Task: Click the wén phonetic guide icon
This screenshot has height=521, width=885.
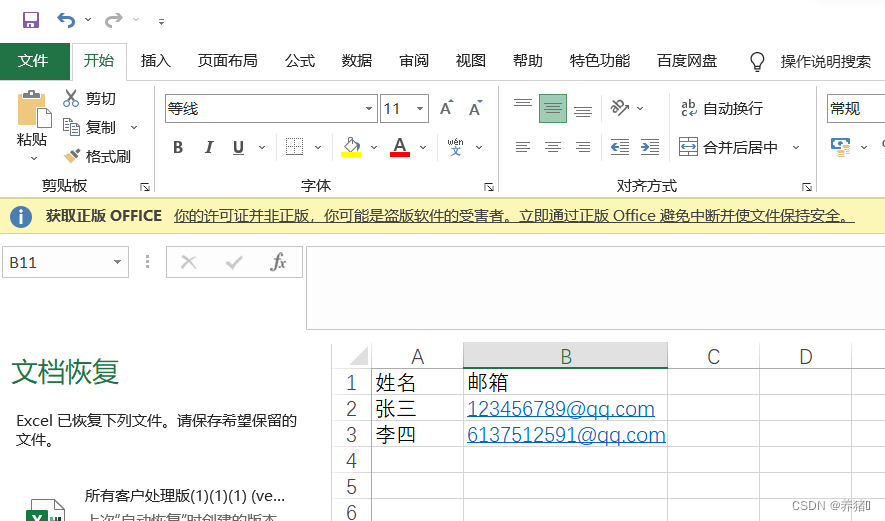Action: click(455, 147)
